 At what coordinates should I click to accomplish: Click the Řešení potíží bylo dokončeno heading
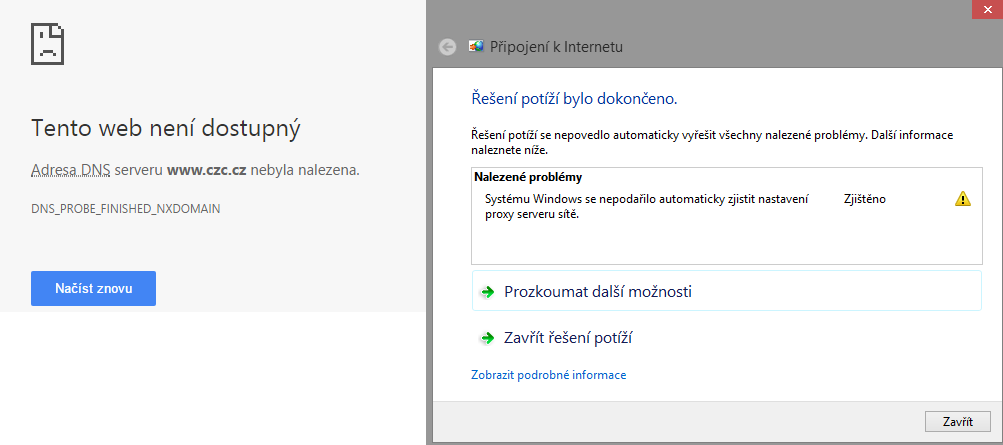574,99
